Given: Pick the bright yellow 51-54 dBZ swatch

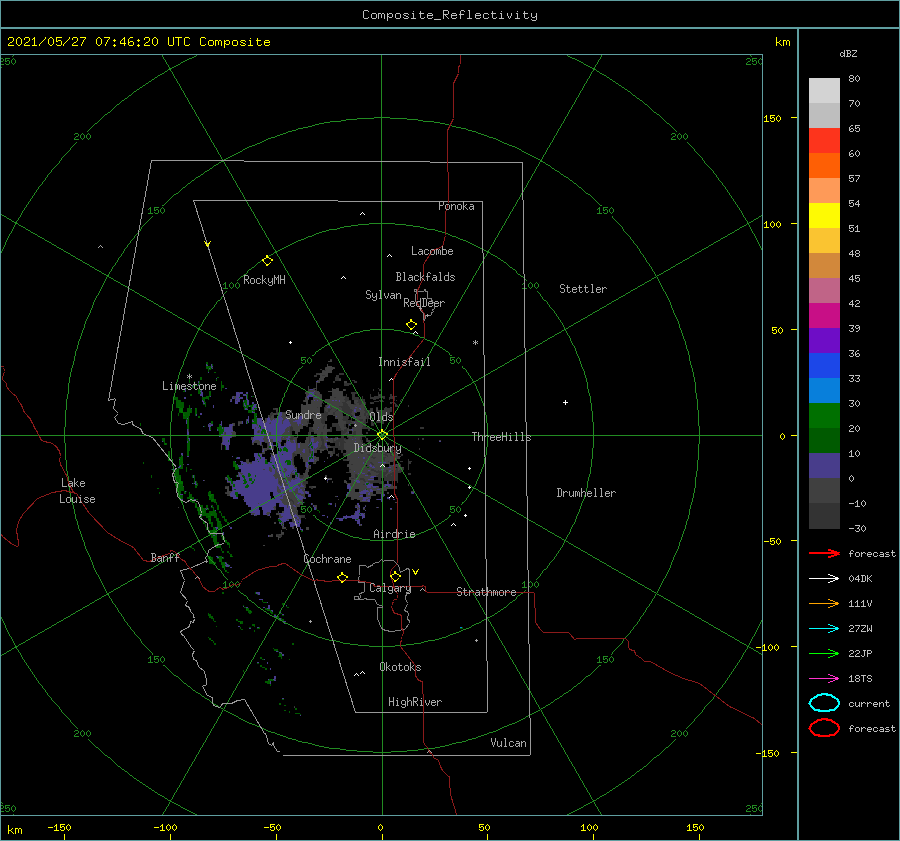Looking at the screenshot, I should pos(824,215).
